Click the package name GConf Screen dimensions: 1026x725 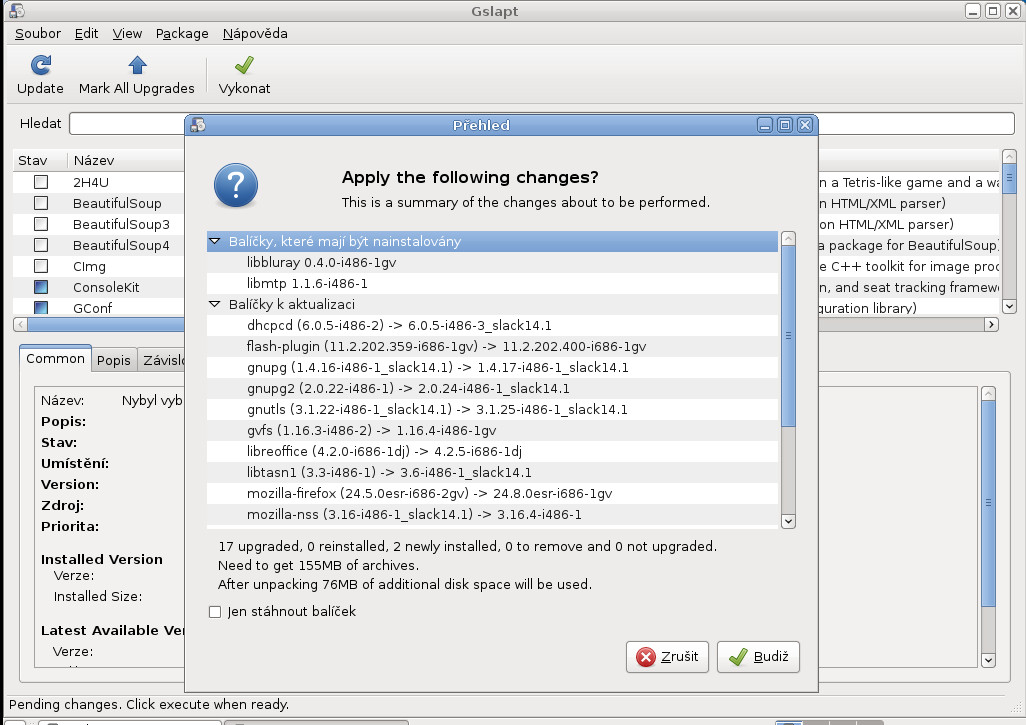pyautogui.click(x=92, y=308)
